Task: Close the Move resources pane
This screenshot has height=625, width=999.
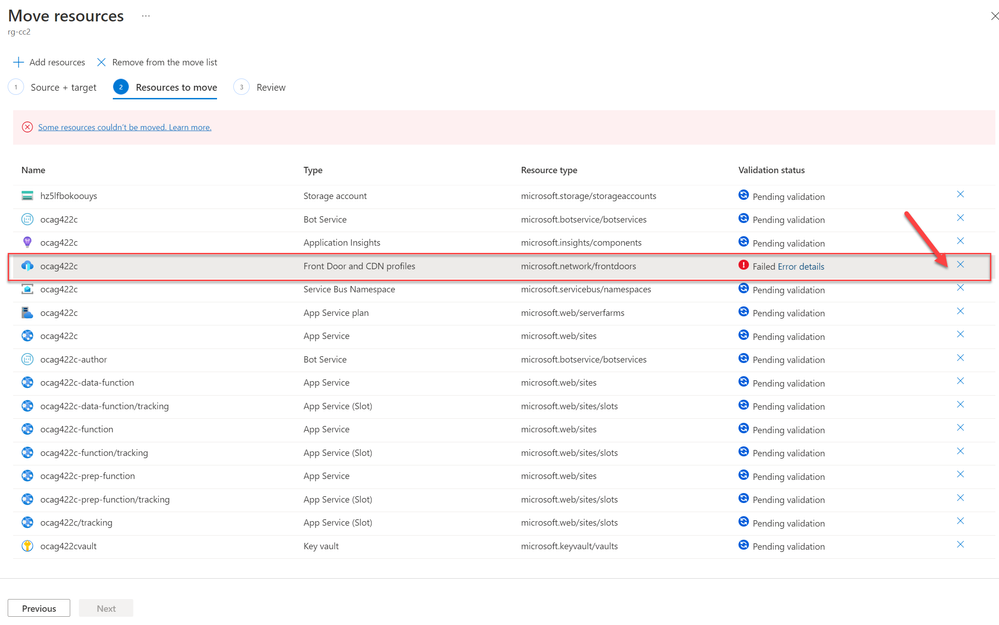Action: 994,16
